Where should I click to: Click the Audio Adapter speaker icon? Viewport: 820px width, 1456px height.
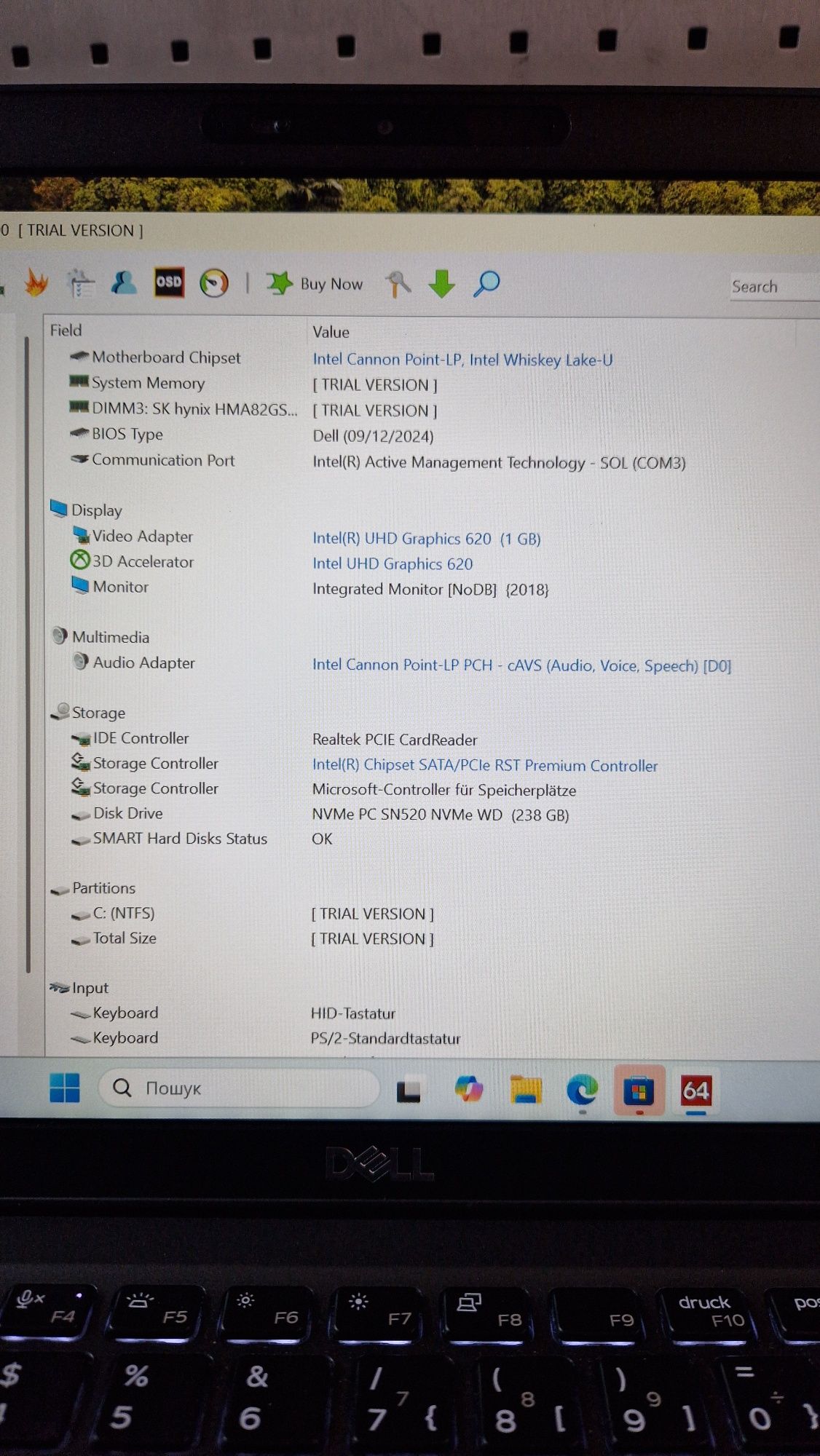tap(80, 661)
